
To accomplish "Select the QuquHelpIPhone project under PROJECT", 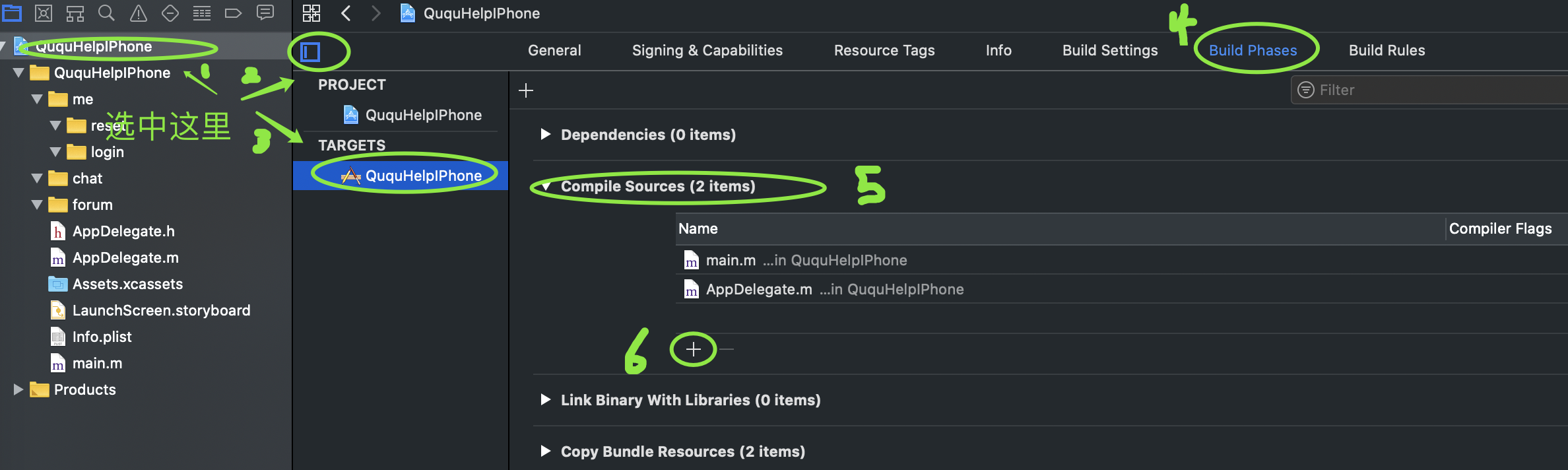I will (422, 115).
